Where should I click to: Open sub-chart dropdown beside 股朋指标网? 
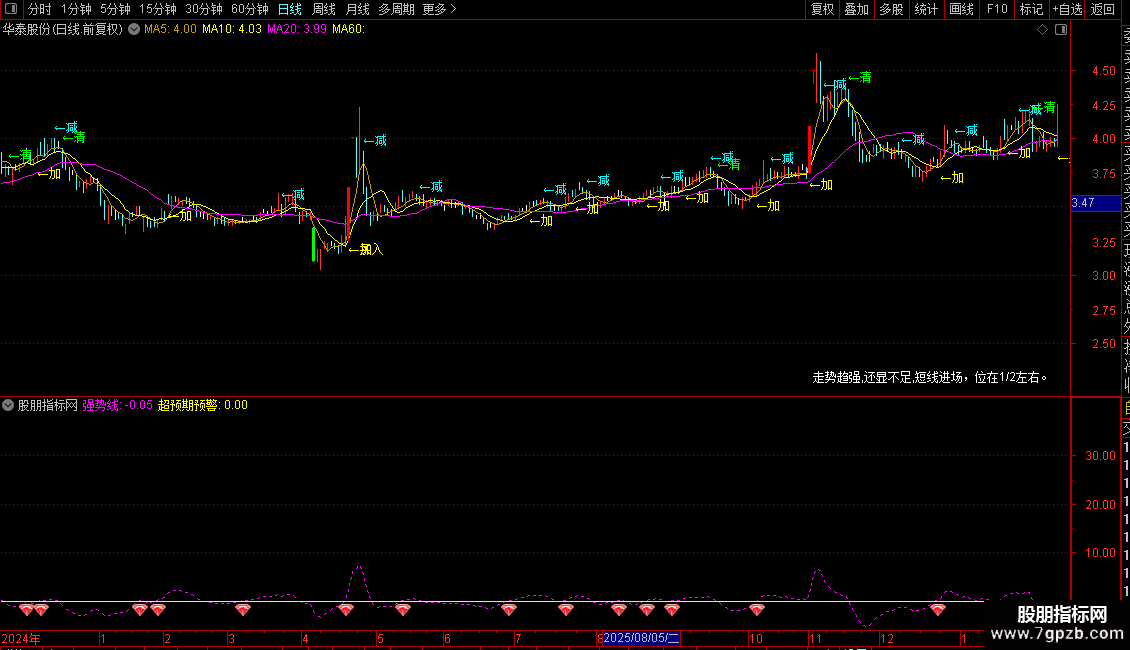click(8, 405)
